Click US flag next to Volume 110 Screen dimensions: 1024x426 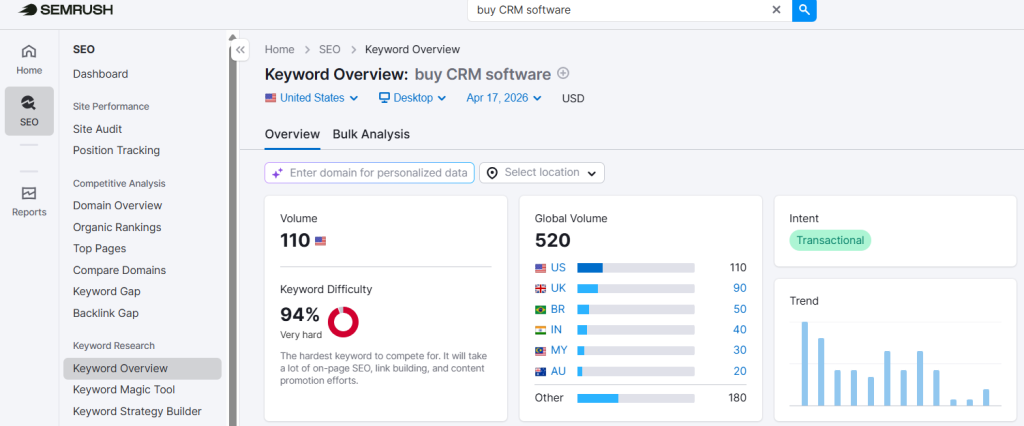(321, 241)
